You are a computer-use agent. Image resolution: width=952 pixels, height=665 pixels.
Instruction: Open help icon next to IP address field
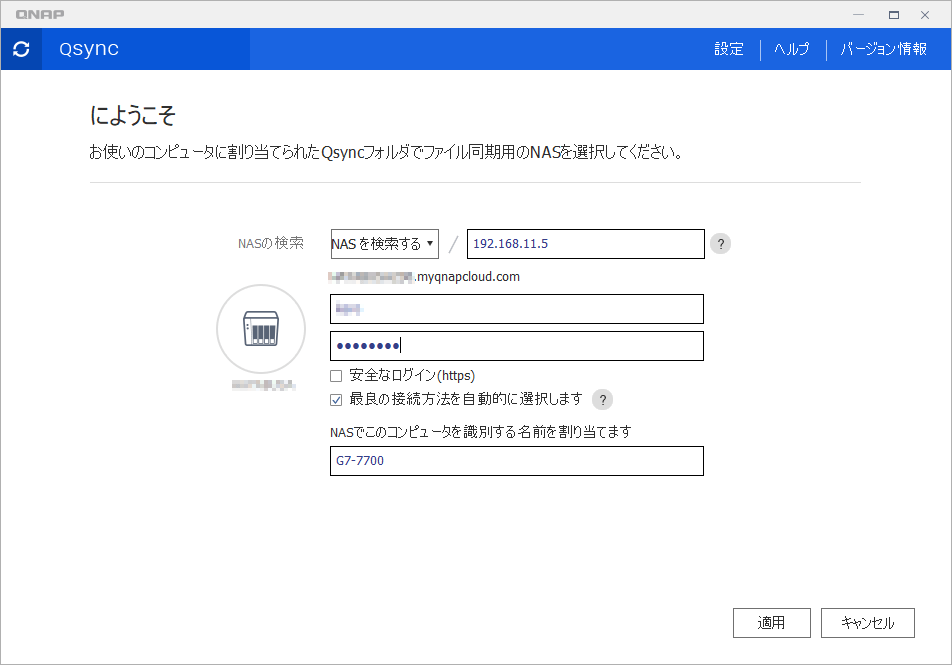click(x=721, y=244)
